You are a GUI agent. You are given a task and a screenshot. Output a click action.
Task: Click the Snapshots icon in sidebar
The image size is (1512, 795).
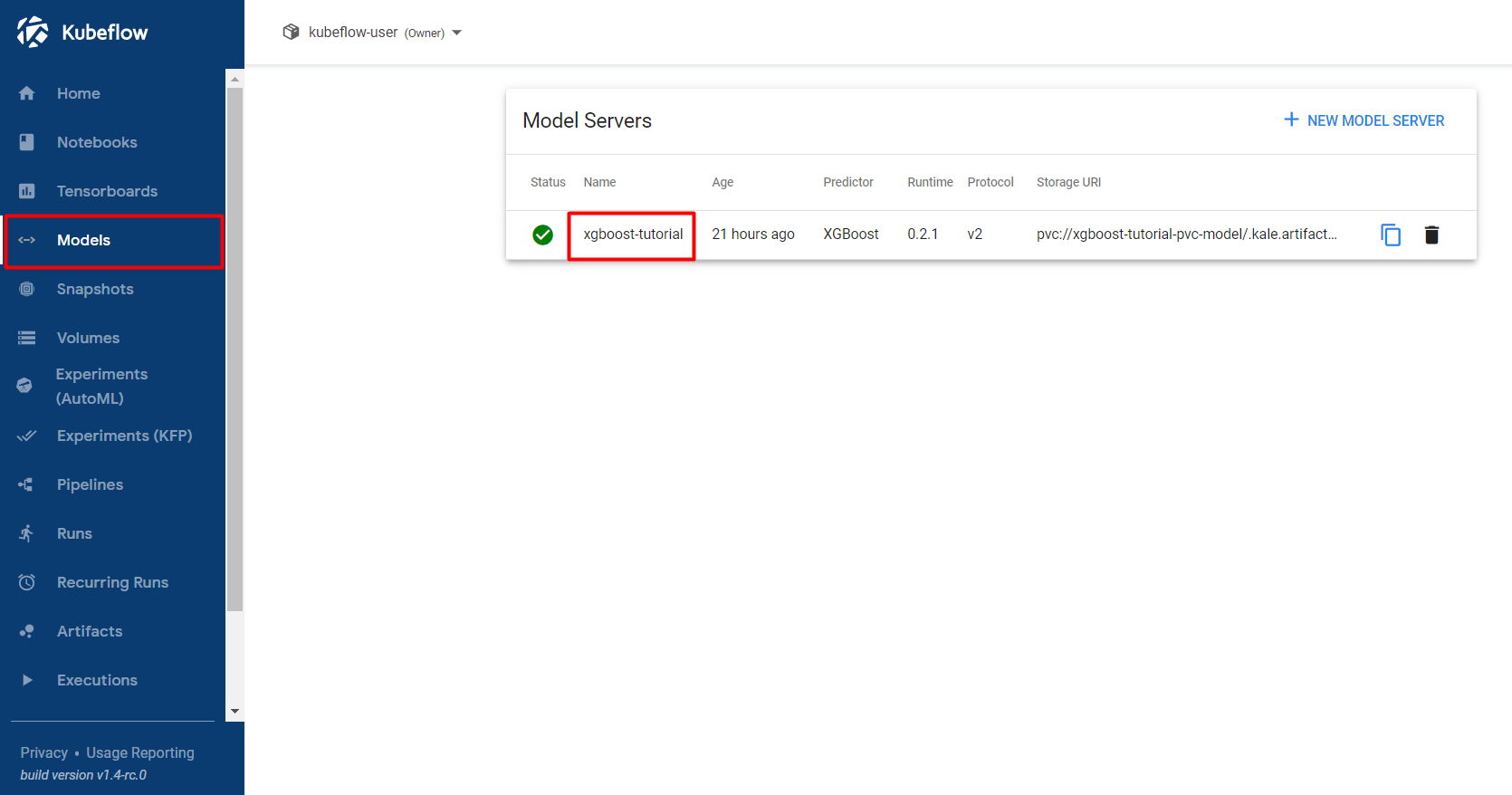27,289
